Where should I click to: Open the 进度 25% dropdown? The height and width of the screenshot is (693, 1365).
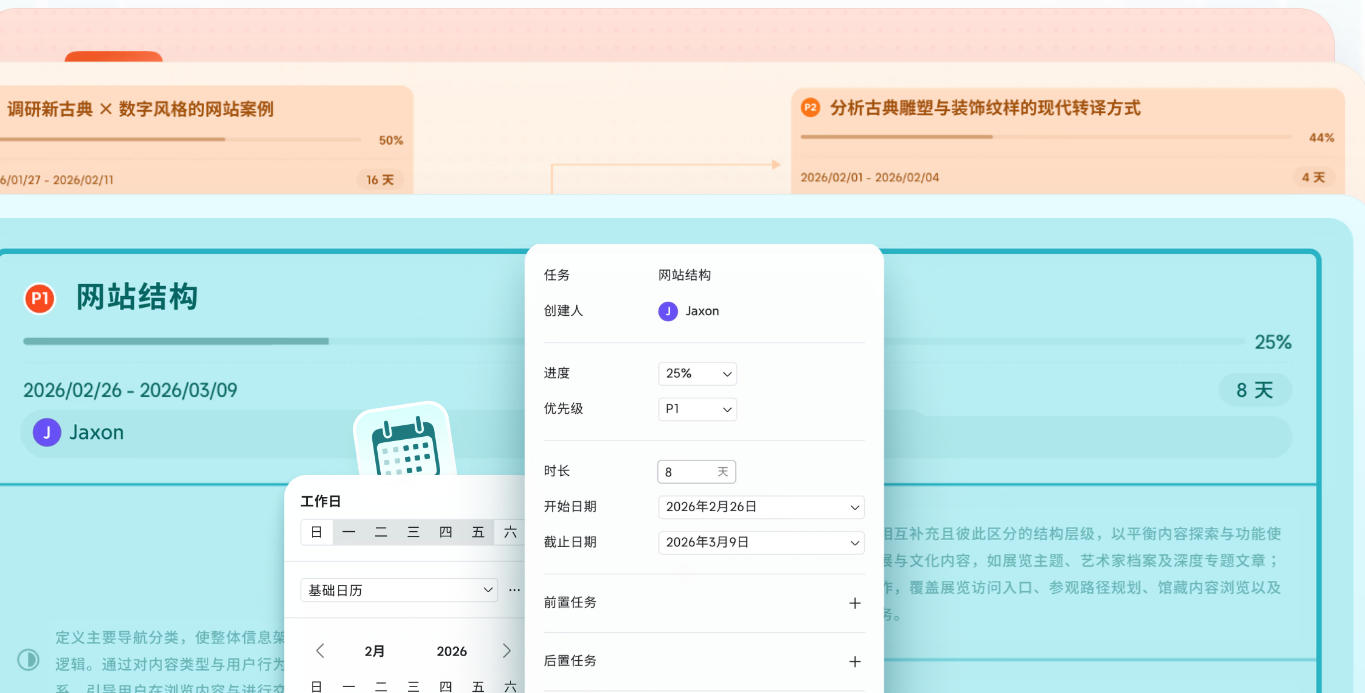pyautogui.click(x=697, y=373)
